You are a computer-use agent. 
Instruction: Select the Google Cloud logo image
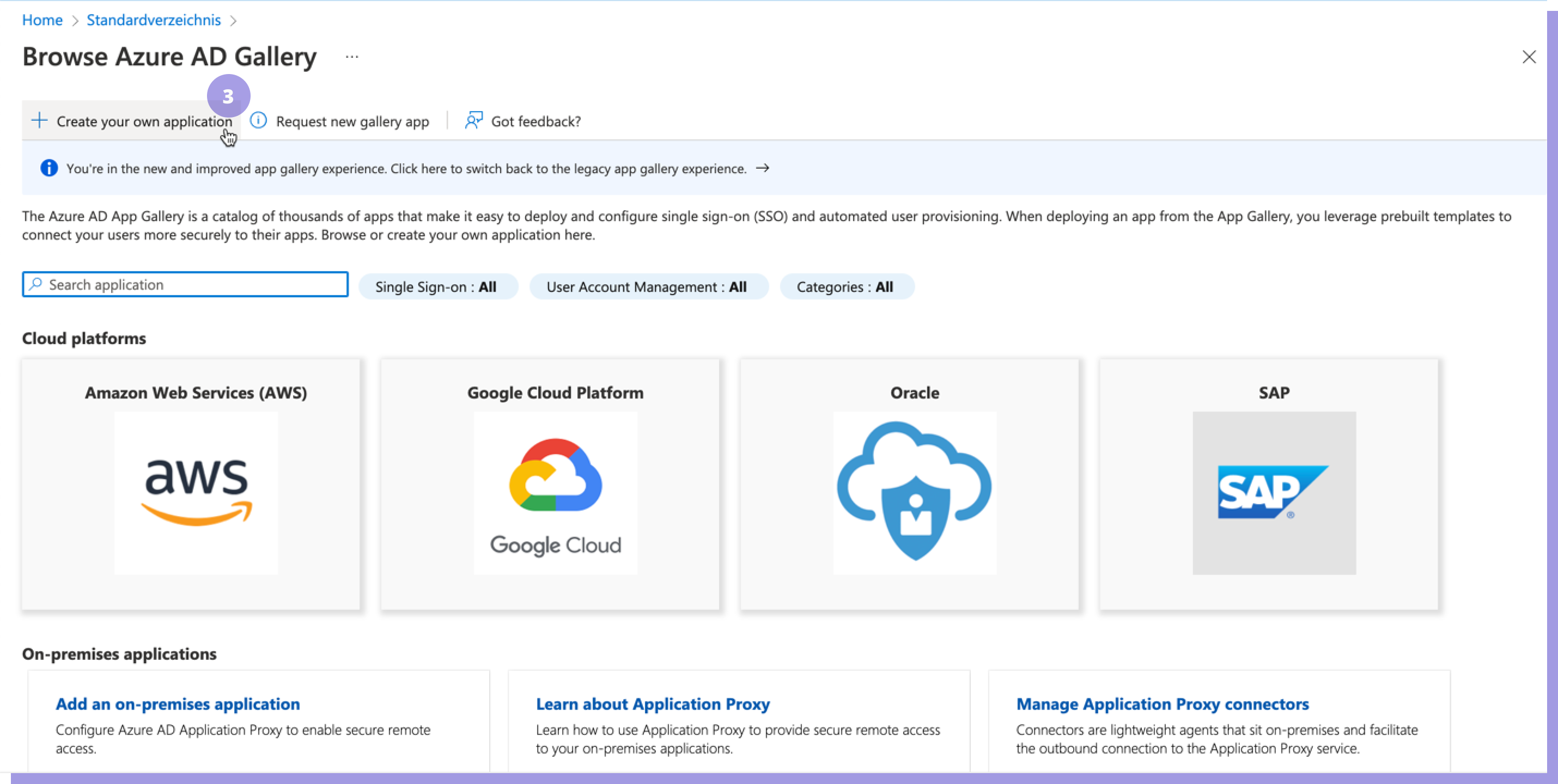point(555,493)
